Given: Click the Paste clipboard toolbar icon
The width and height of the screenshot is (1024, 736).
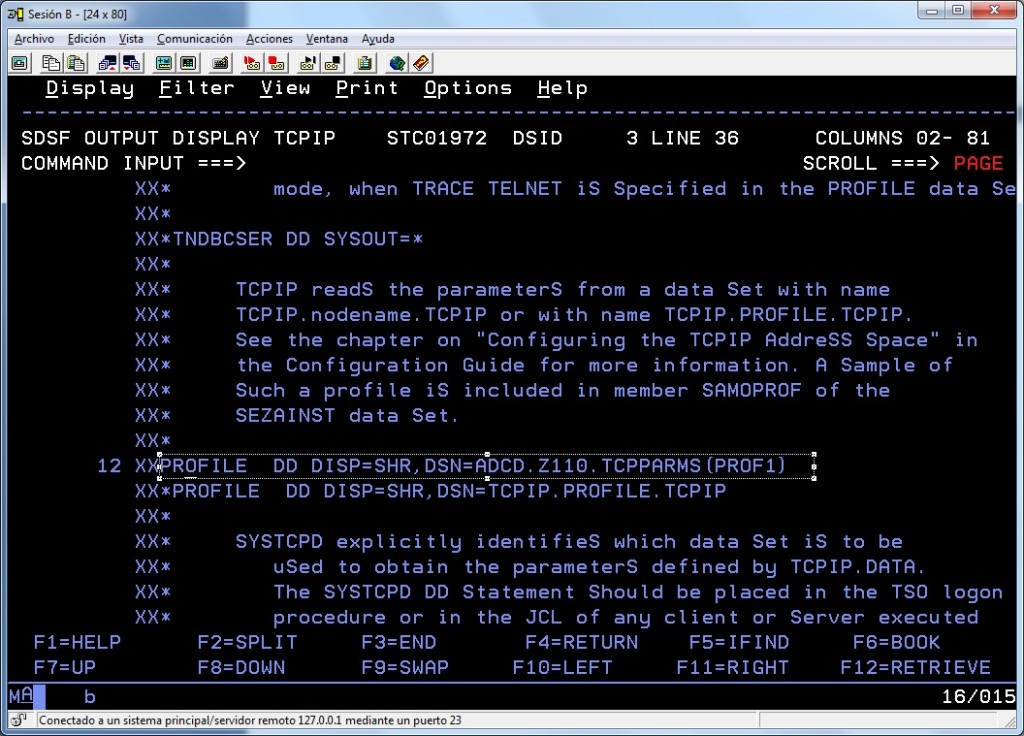Looking at the screenshot, I should point(76,63).
